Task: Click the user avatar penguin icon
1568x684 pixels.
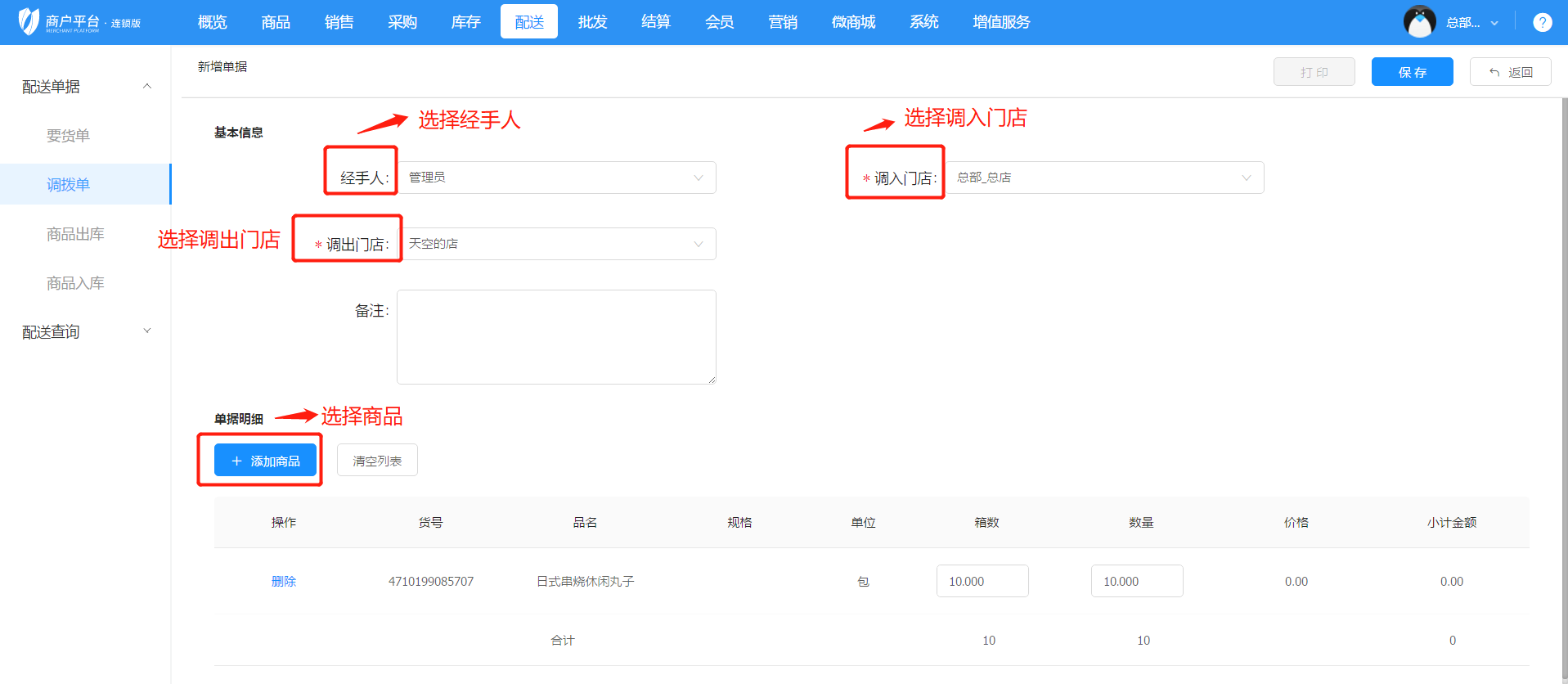Action: tap(1419, 22)
